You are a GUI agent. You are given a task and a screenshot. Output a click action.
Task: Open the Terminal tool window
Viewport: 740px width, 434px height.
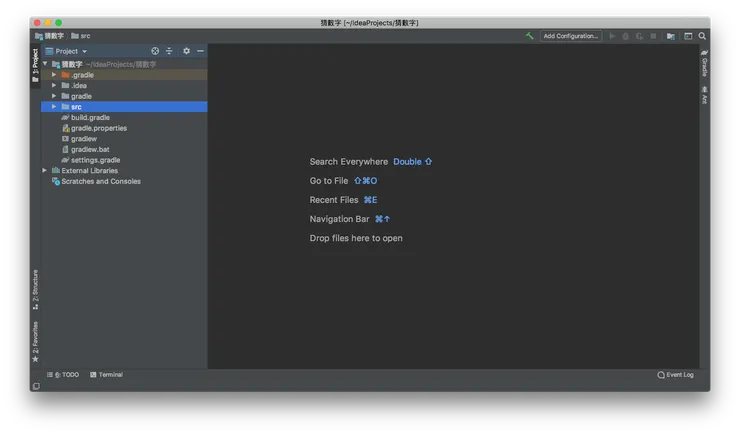tap(106, 375)
